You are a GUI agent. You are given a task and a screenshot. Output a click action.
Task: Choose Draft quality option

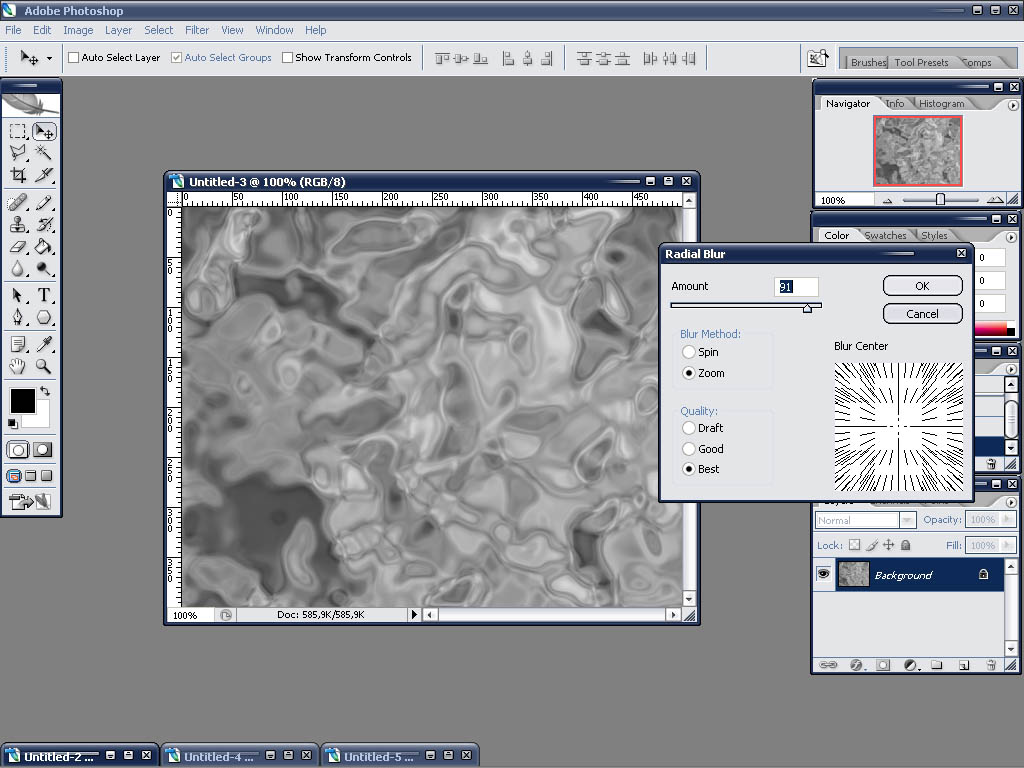pyautogui.click(x=688, y=428)
